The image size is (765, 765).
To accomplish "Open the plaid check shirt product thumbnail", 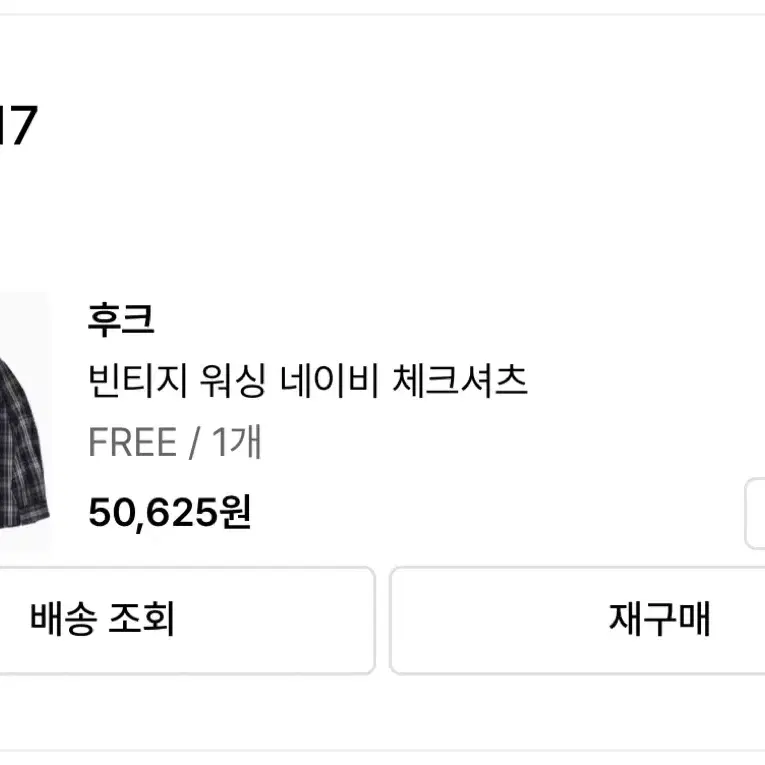I will pyautogui.click(x=25, y=423).
